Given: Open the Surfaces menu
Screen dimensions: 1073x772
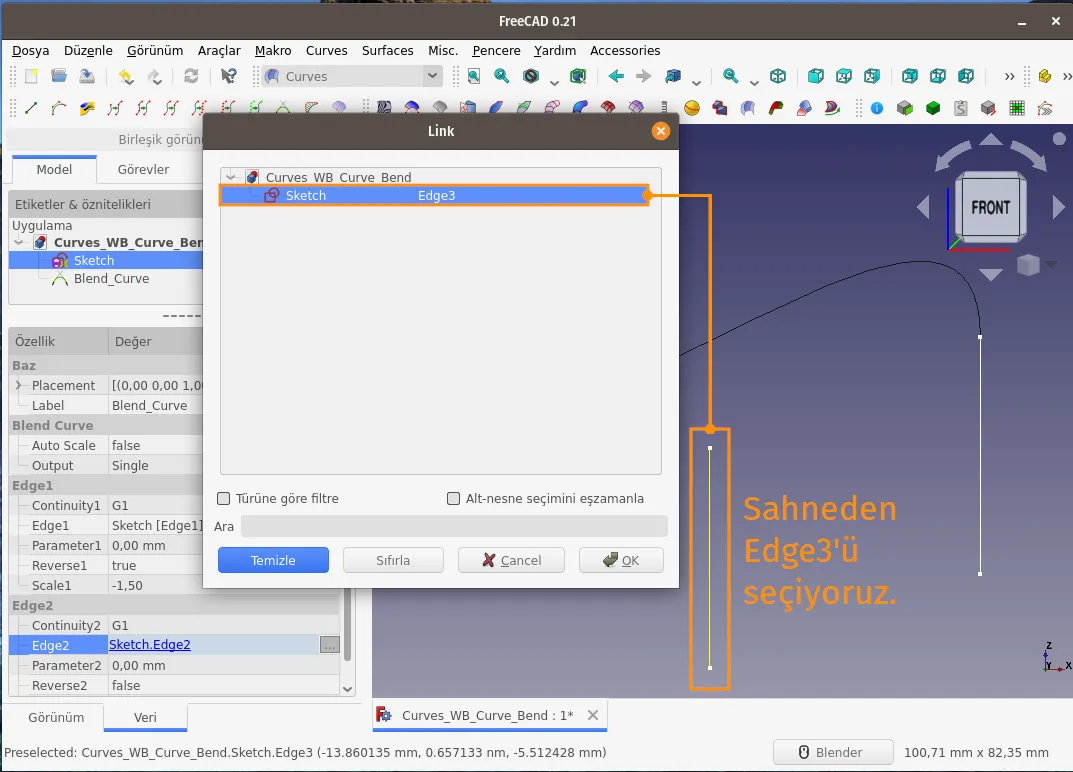Looking at the screenshot, I should [387, 51].
